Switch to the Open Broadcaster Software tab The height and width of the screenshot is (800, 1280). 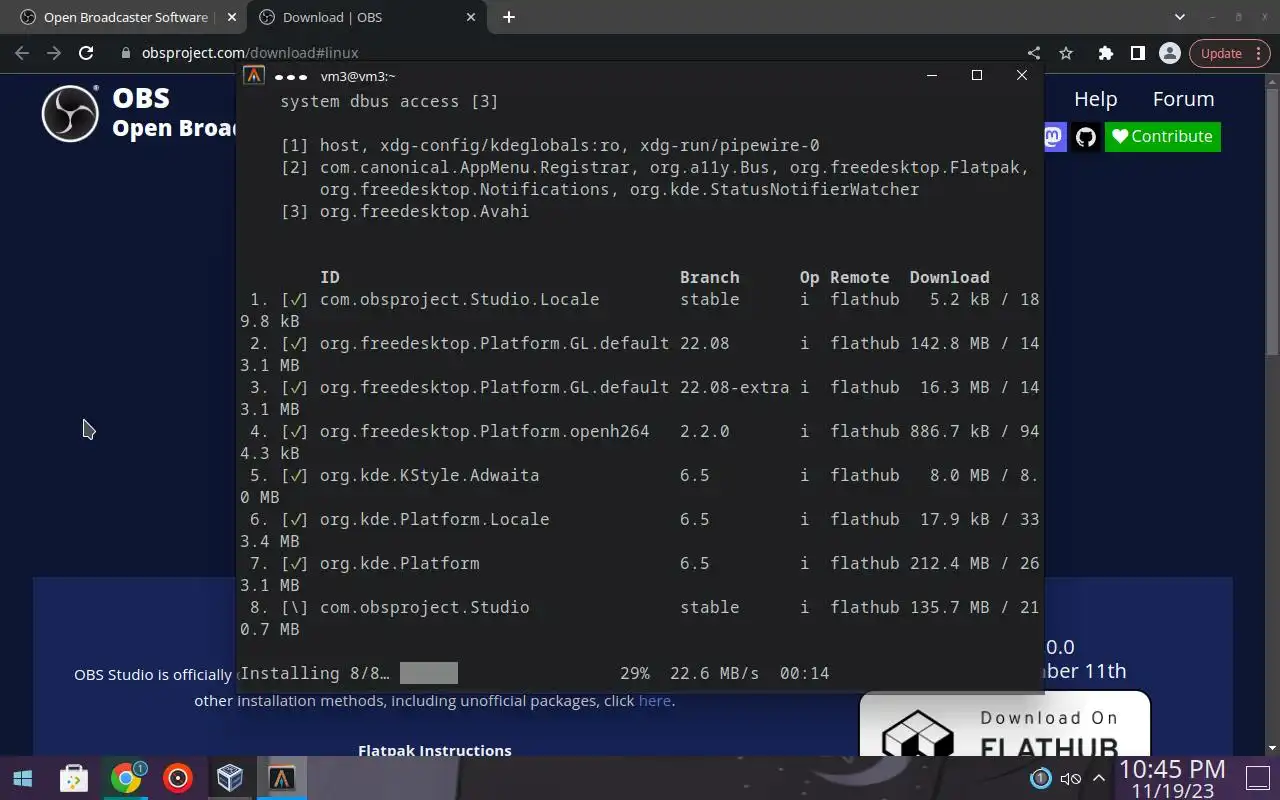tap(125, 17)
